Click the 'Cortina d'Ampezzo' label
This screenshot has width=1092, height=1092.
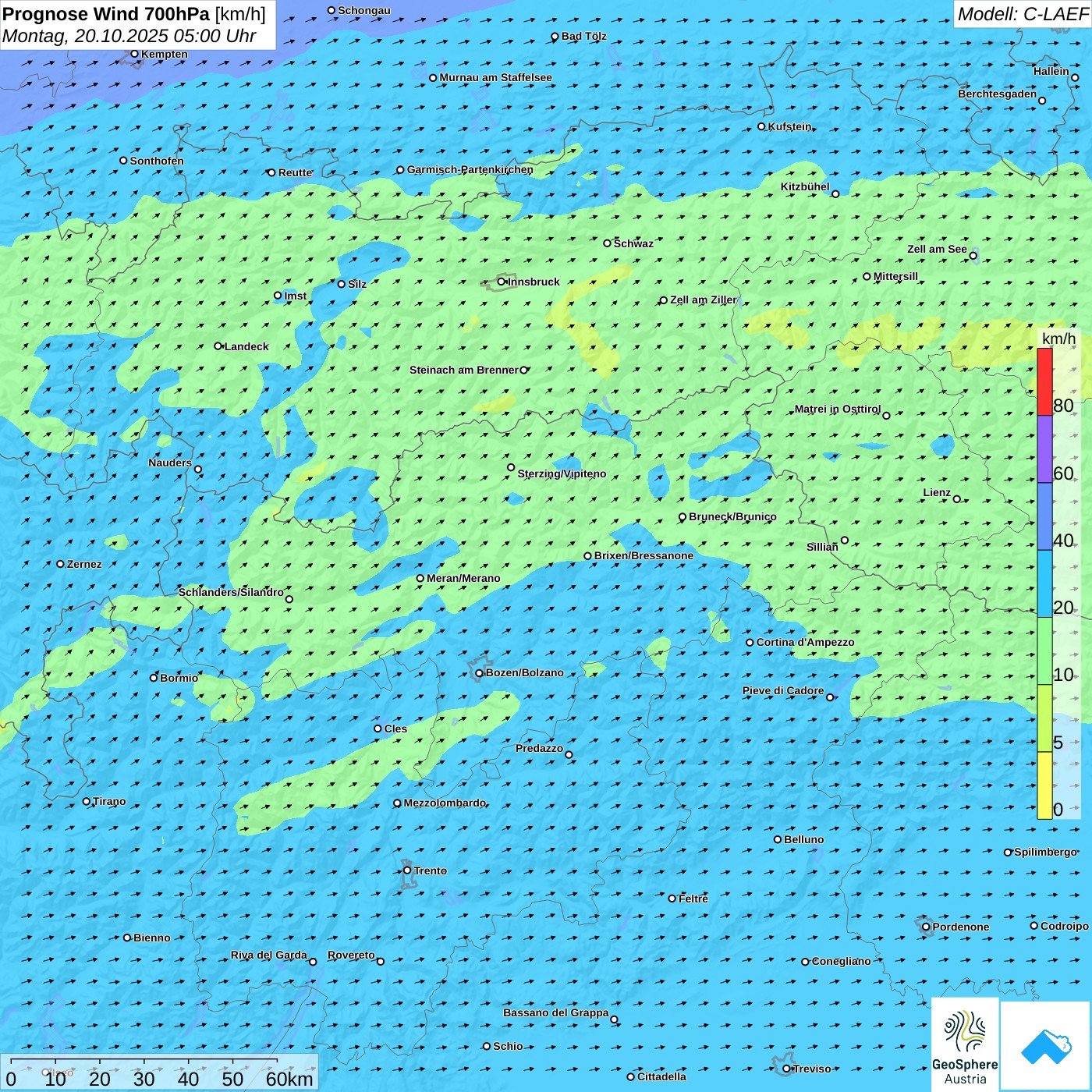(805, 642)
